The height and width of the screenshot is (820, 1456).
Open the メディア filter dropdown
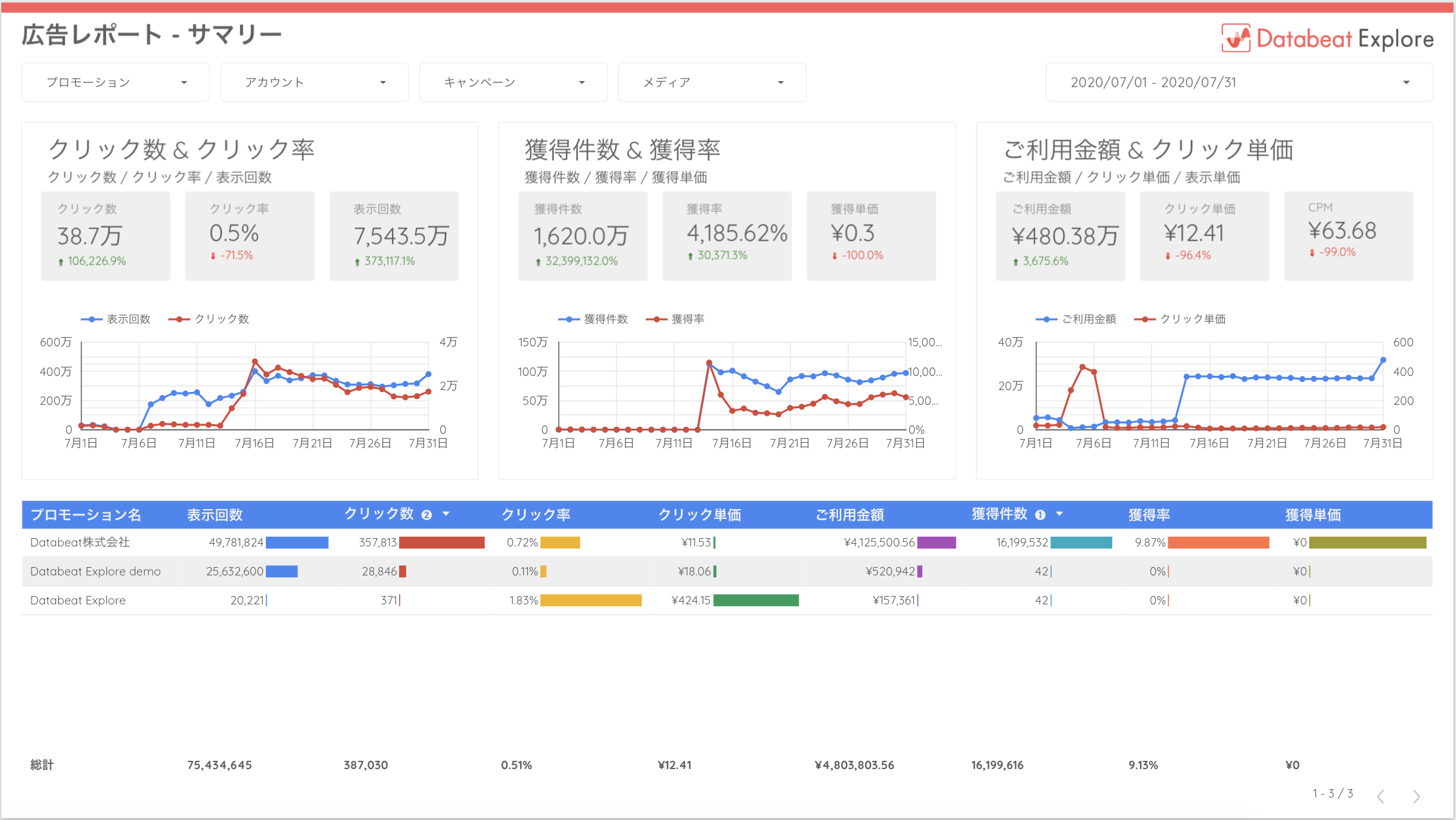713,82
